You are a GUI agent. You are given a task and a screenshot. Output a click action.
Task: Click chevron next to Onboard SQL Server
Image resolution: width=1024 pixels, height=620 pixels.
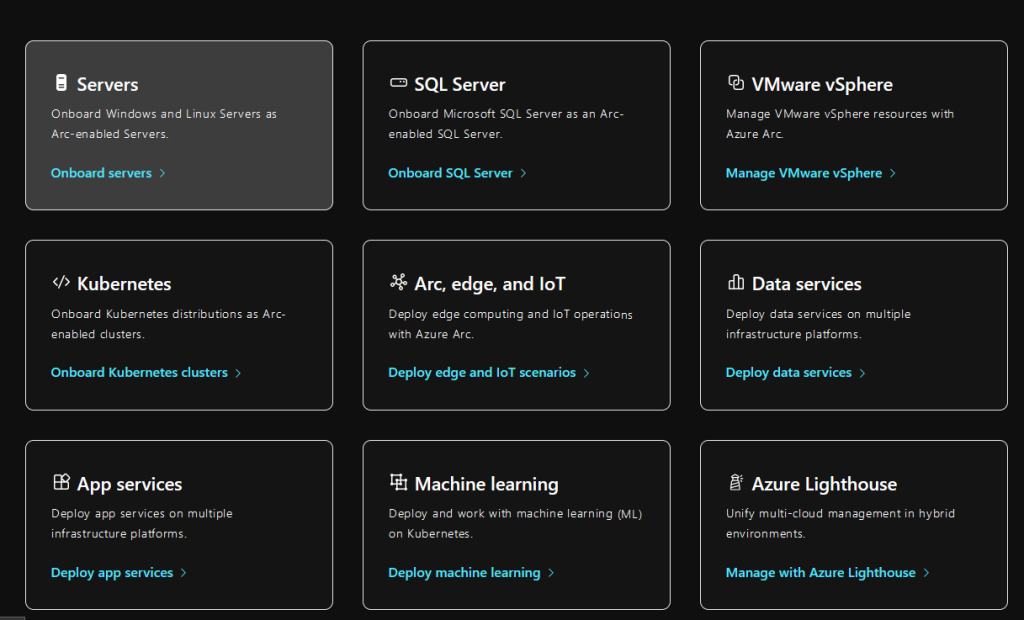pyautogui.click(x=523, y=173)
